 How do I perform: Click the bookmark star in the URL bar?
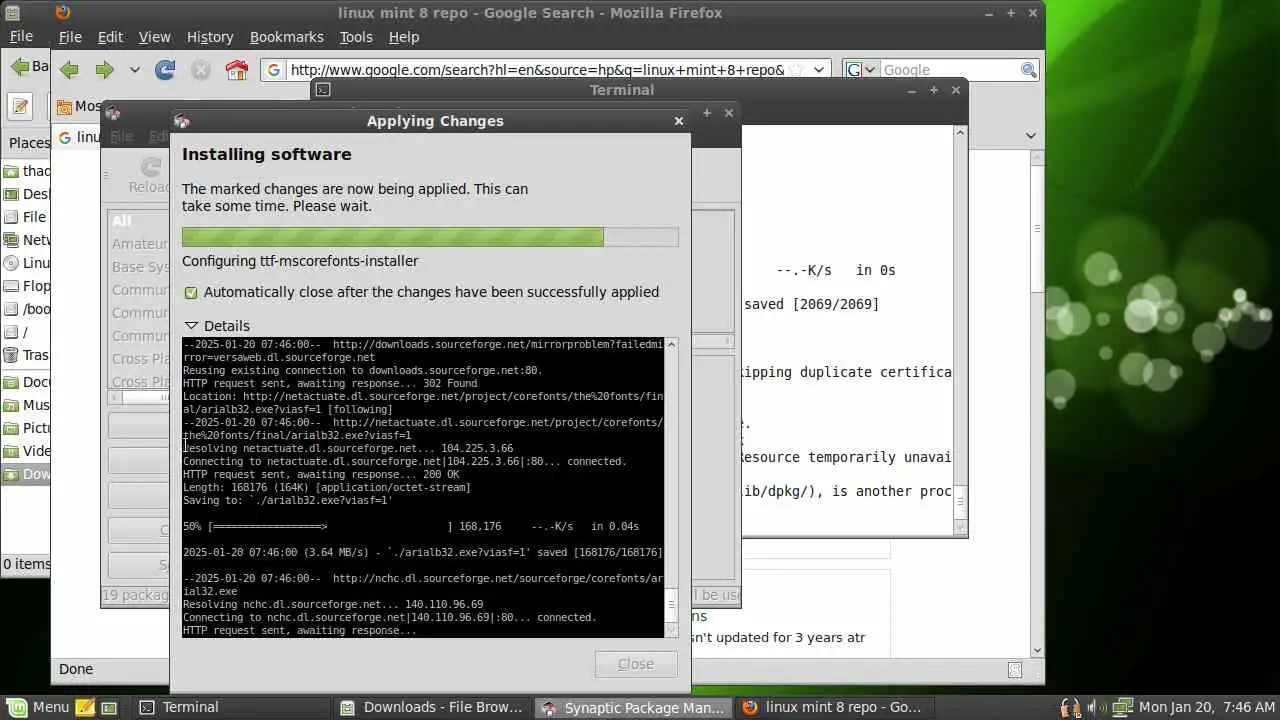pyautogui.click(x=797, y=70)
